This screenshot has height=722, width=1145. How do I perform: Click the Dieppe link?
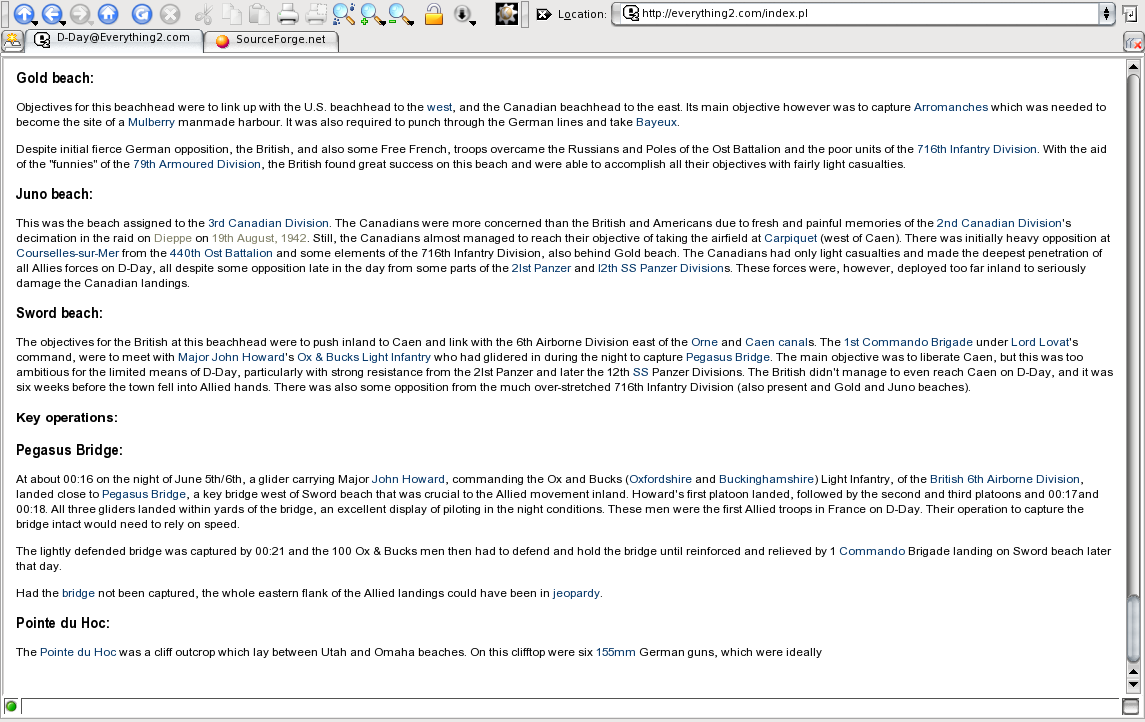click(173, 238)
